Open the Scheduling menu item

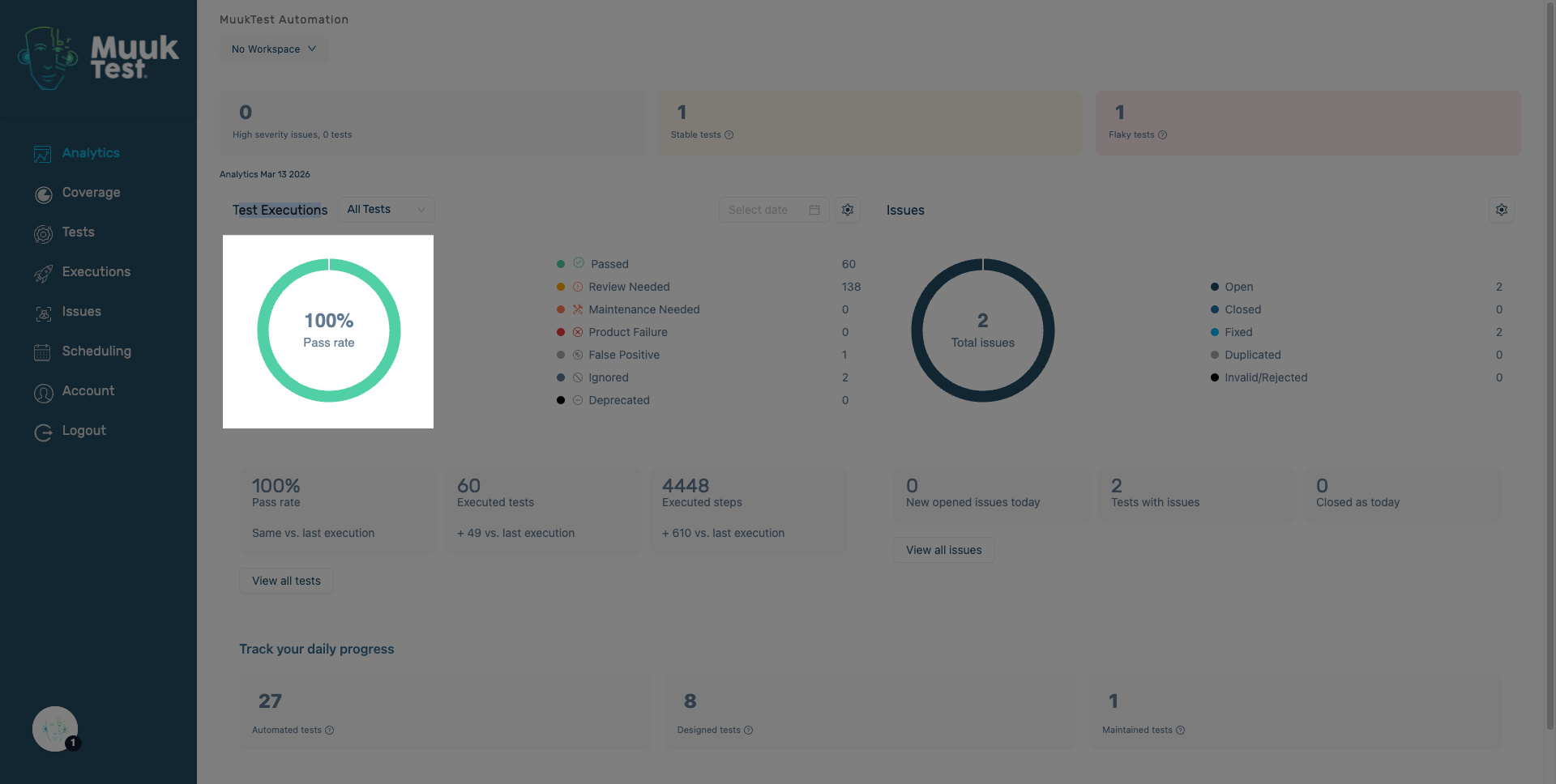pyautogui.click(x=96, y=352)
